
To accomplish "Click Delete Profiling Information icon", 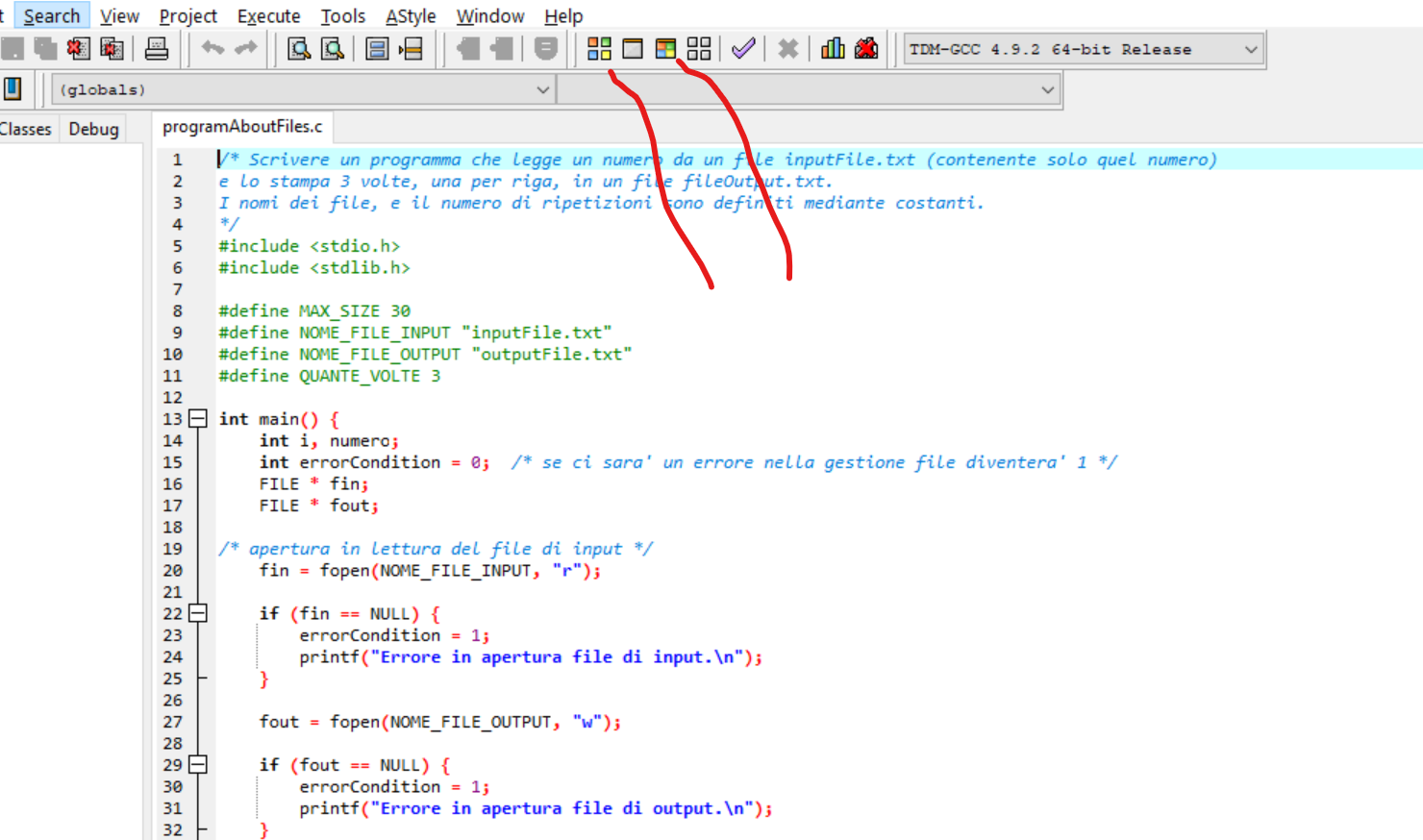I will coord(866,49).
